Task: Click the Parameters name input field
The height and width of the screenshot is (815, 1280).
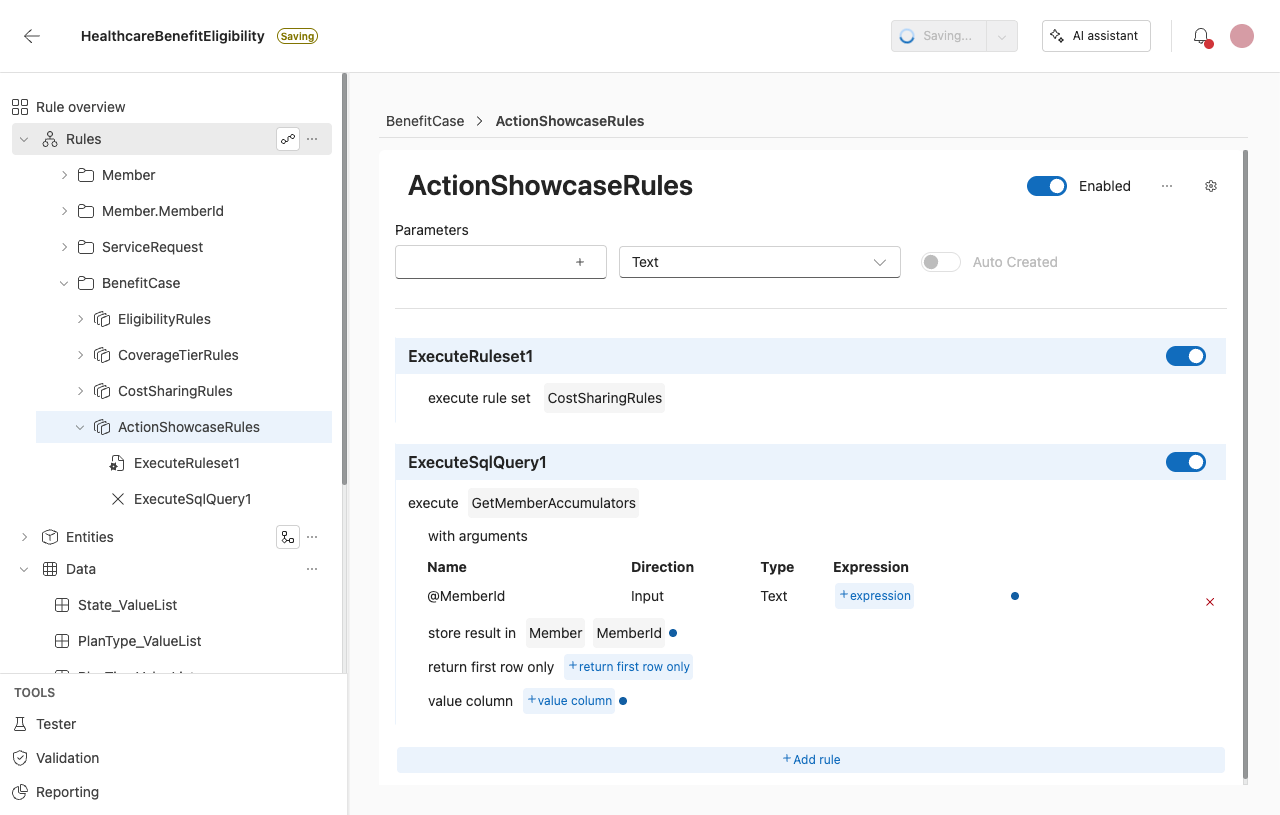Action: 501,262
